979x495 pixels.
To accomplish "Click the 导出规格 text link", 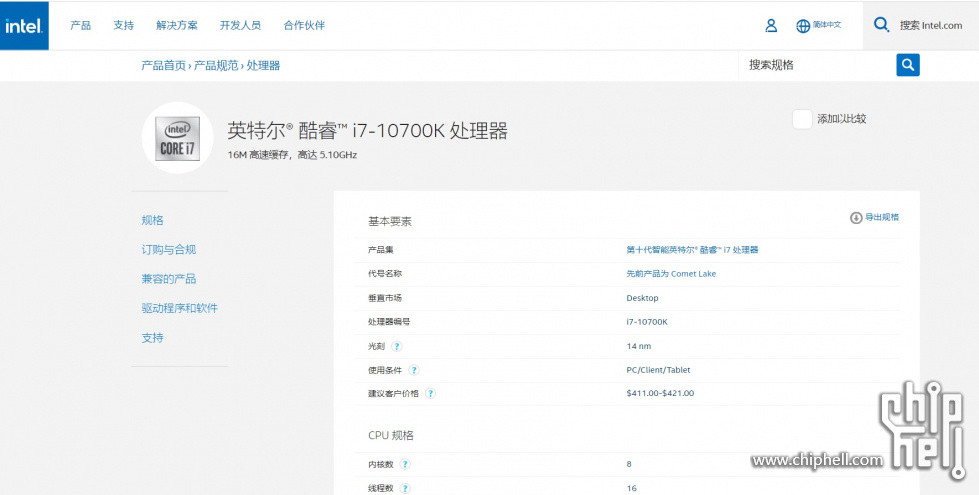I will click(x=882, y=217).
